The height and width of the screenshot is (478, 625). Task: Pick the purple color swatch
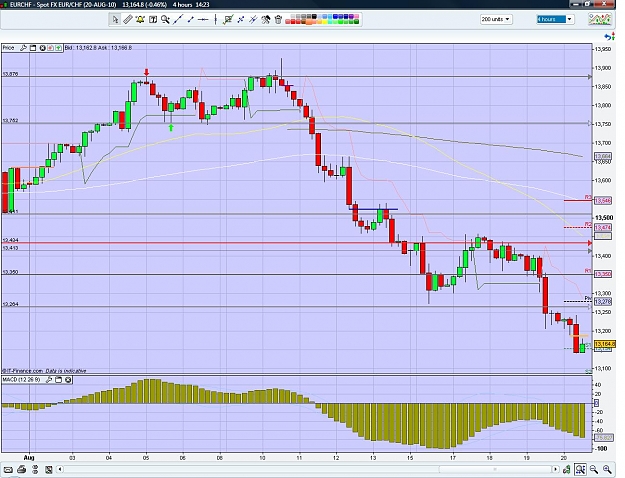(x=351, y=16)
